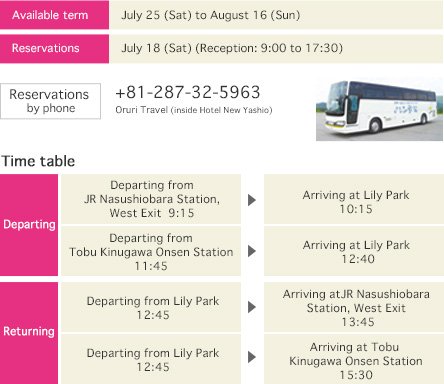The image size is (444, 384).
Task: Select the Arriving at Lily Park 10:15 cell
Action: (x=354, y=199)
